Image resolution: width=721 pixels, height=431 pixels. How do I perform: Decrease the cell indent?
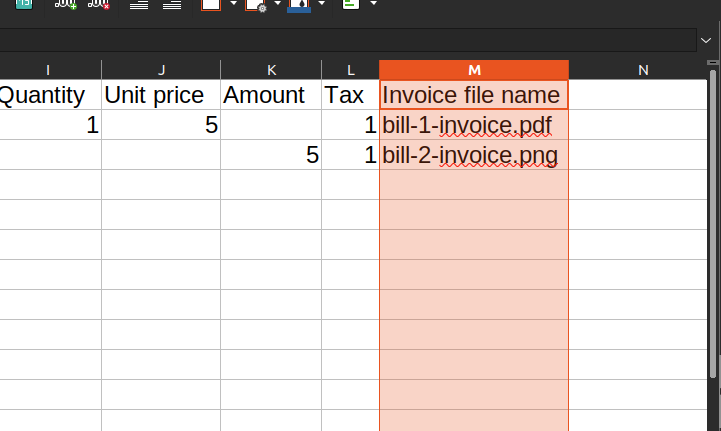pos(172,4)
